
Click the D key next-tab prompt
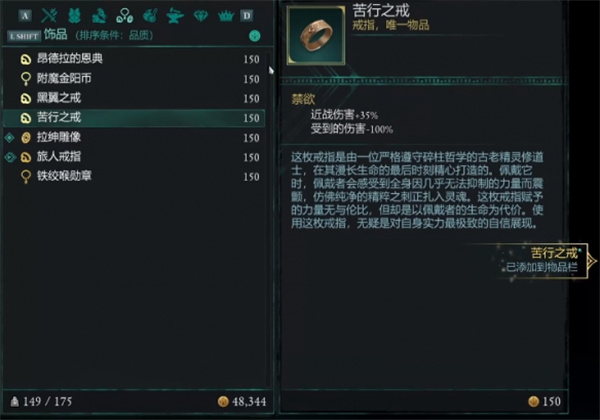pyautogui.click(x=247, y=16)
